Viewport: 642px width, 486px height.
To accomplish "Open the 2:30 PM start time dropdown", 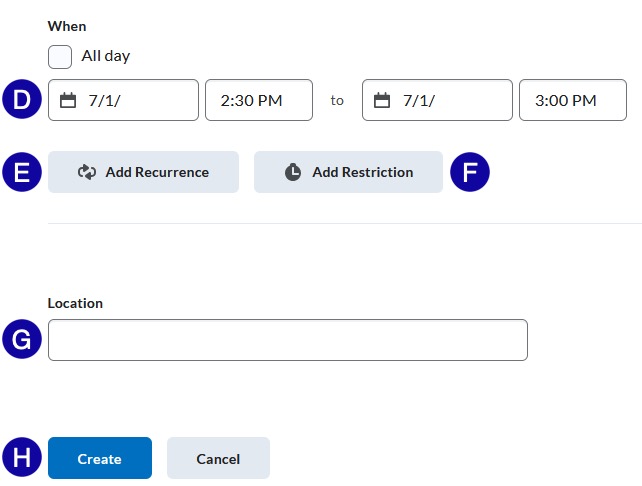I will click(259, 100).
